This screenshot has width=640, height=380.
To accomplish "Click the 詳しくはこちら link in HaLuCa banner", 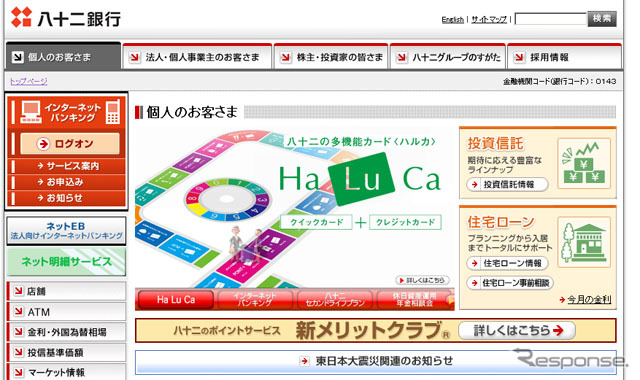I will 422,280.
